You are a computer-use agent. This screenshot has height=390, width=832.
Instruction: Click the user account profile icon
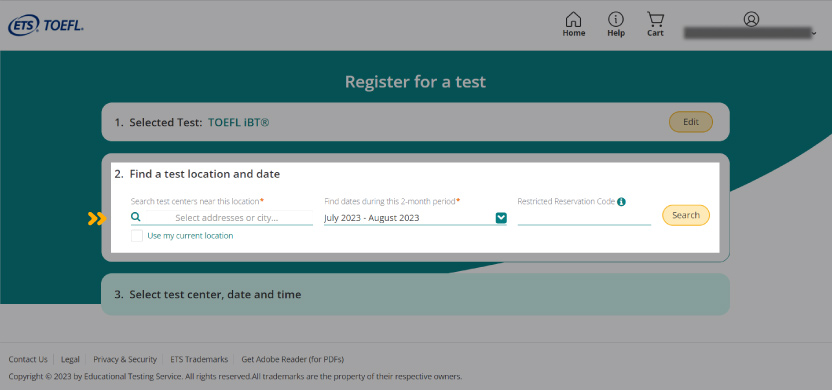click(x=751, y=19)
